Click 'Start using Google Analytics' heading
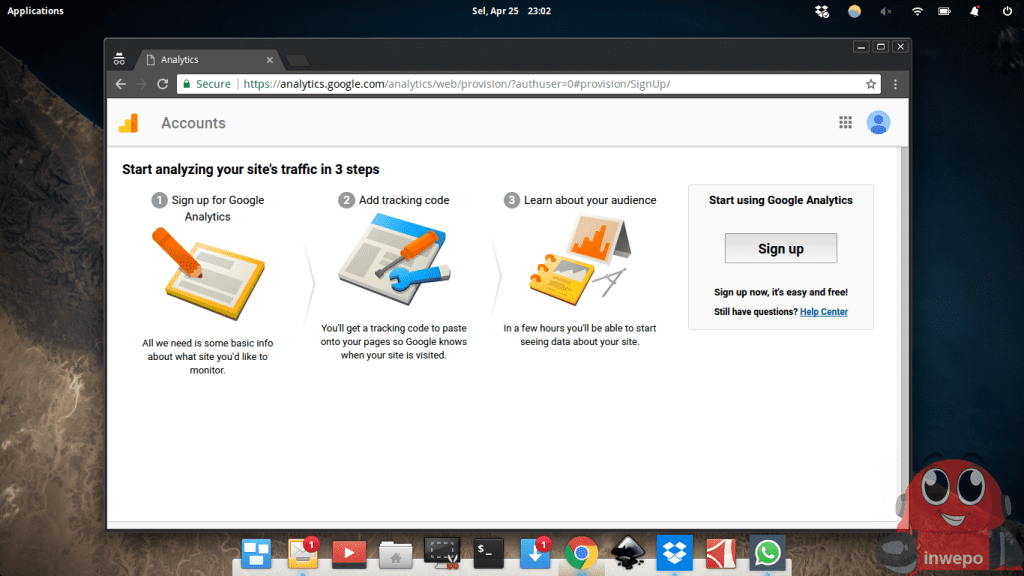 pos(780,200)
